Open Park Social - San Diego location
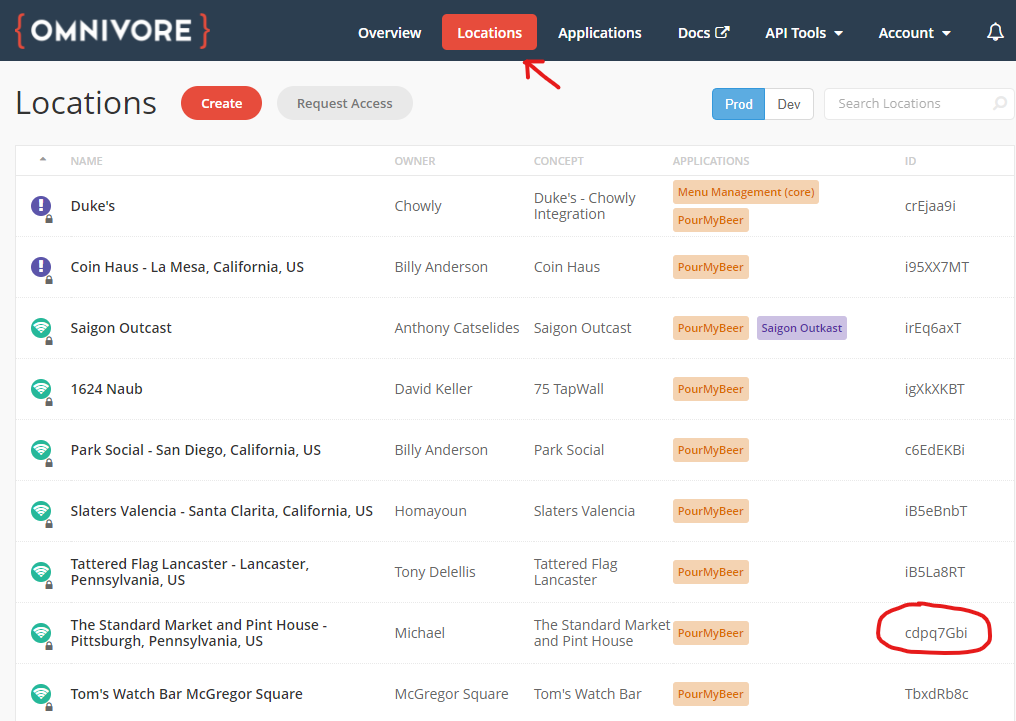The image size is (1016, 721). (x=196, y=450)
